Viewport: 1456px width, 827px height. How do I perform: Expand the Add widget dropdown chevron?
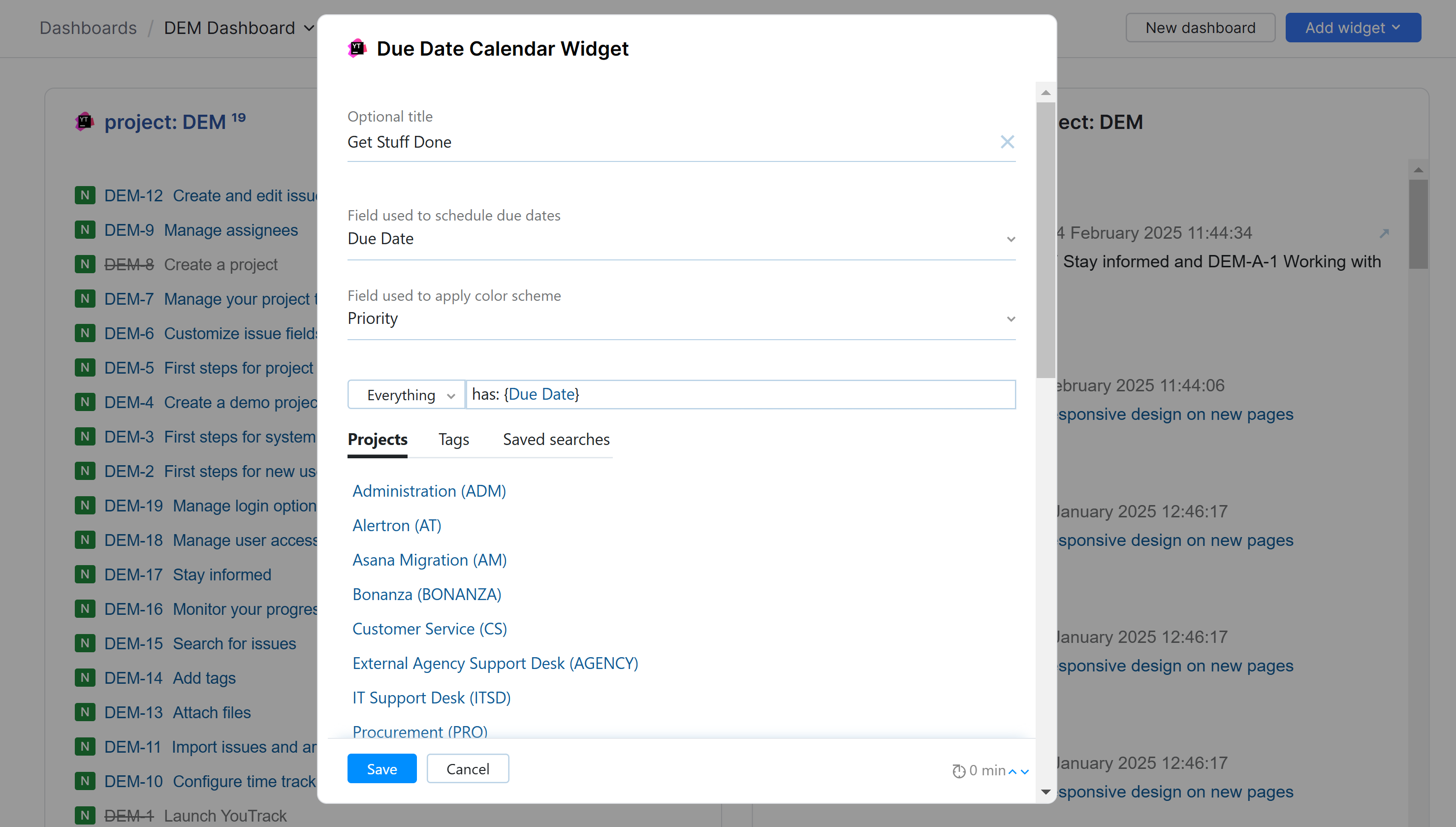click(1397, 27)
